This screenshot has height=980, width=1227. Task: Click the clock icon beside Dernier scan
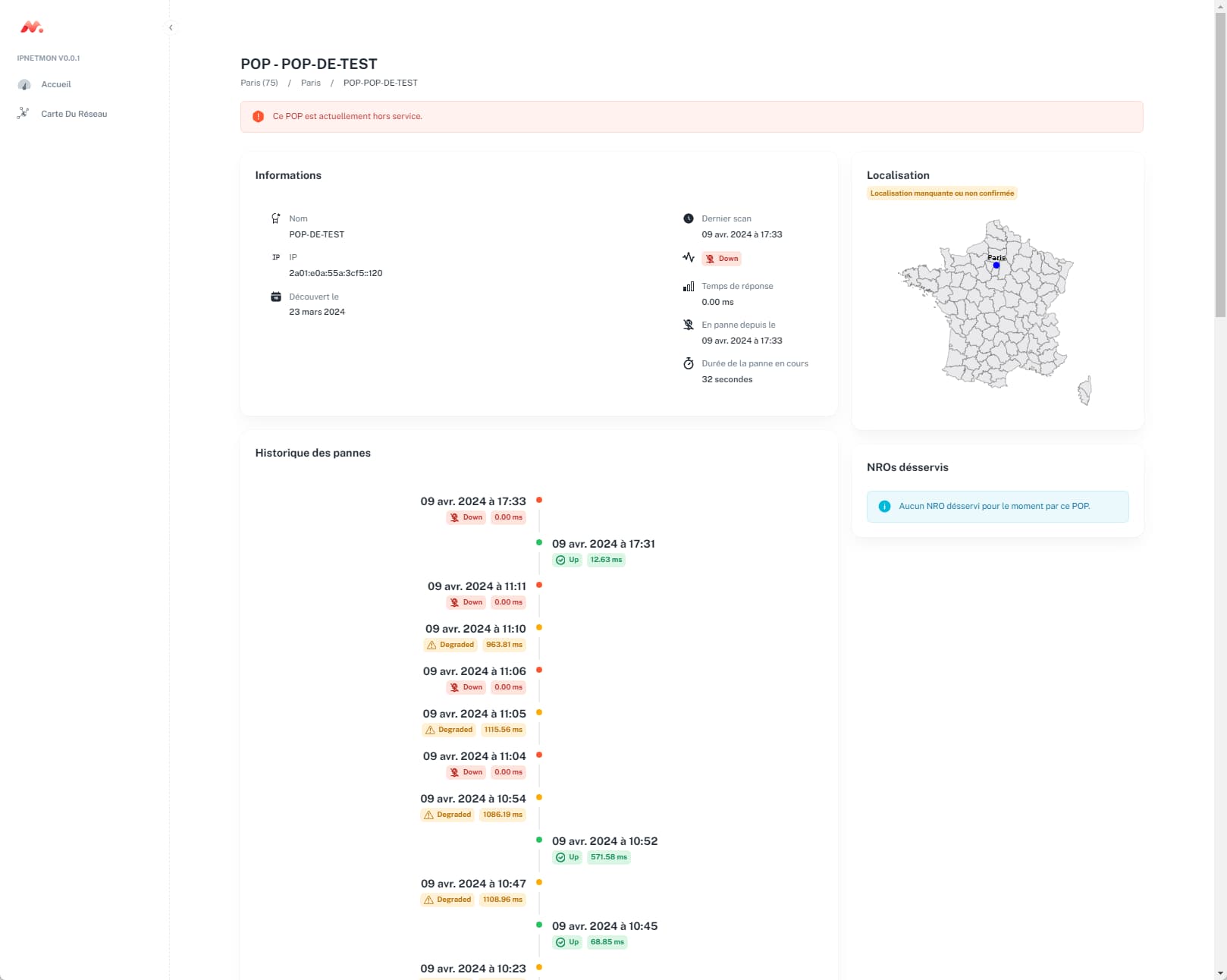[x=689, y=218]
